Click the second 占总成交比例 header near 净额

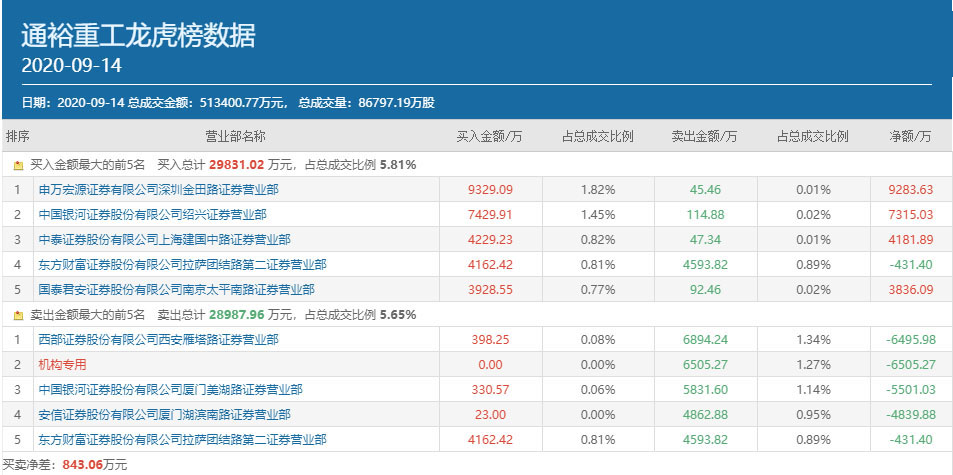click(x=813, y=136)
